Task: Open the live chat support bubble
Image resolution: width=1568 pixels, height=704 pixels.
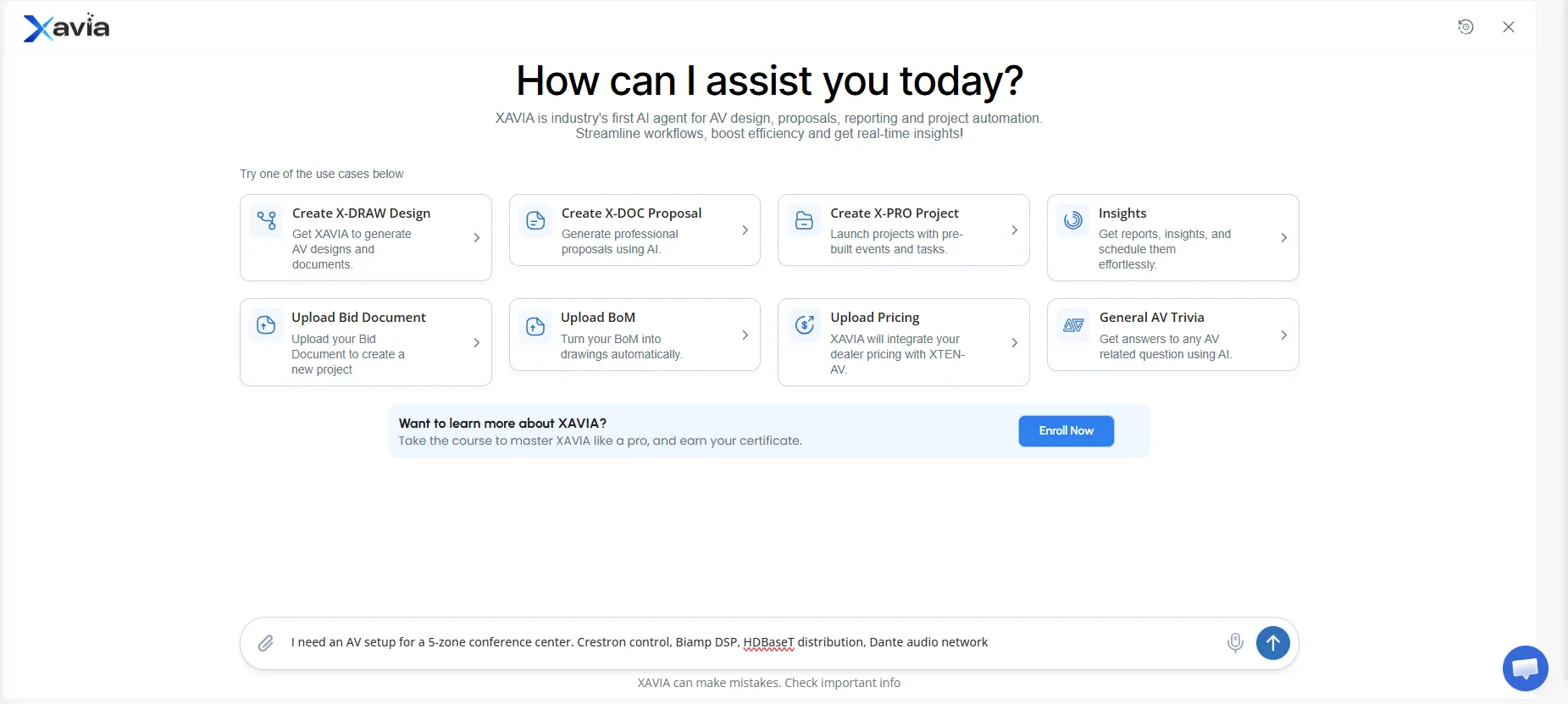Action: (x=1525, y=668)
